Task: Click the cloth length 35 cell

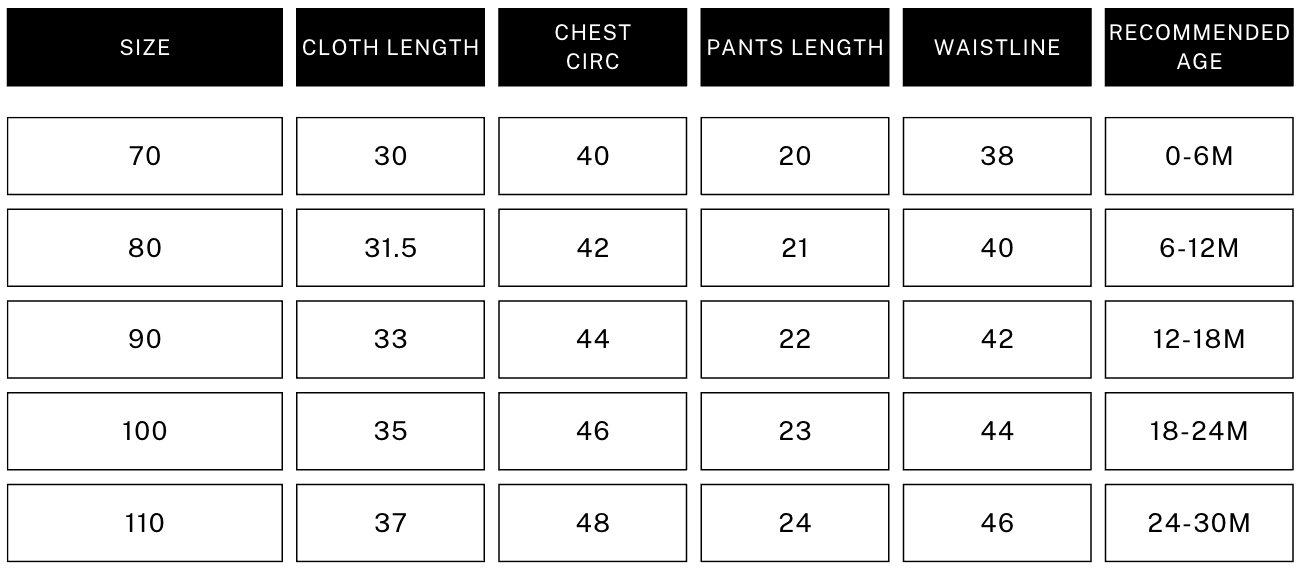Action: click(390, 431)
